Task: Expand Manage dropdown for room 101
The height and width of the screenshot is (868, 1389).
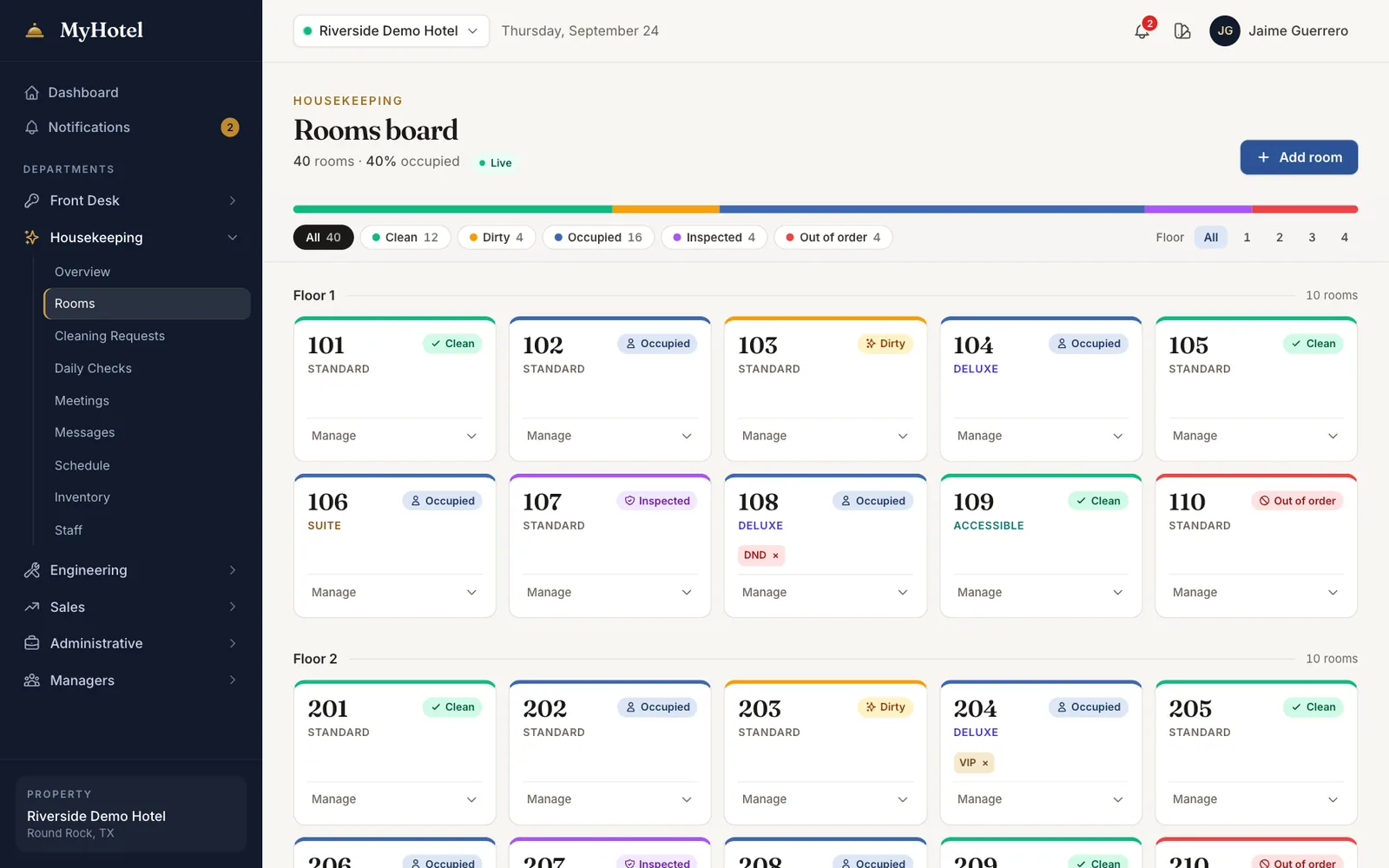Action: coord(395,436)
